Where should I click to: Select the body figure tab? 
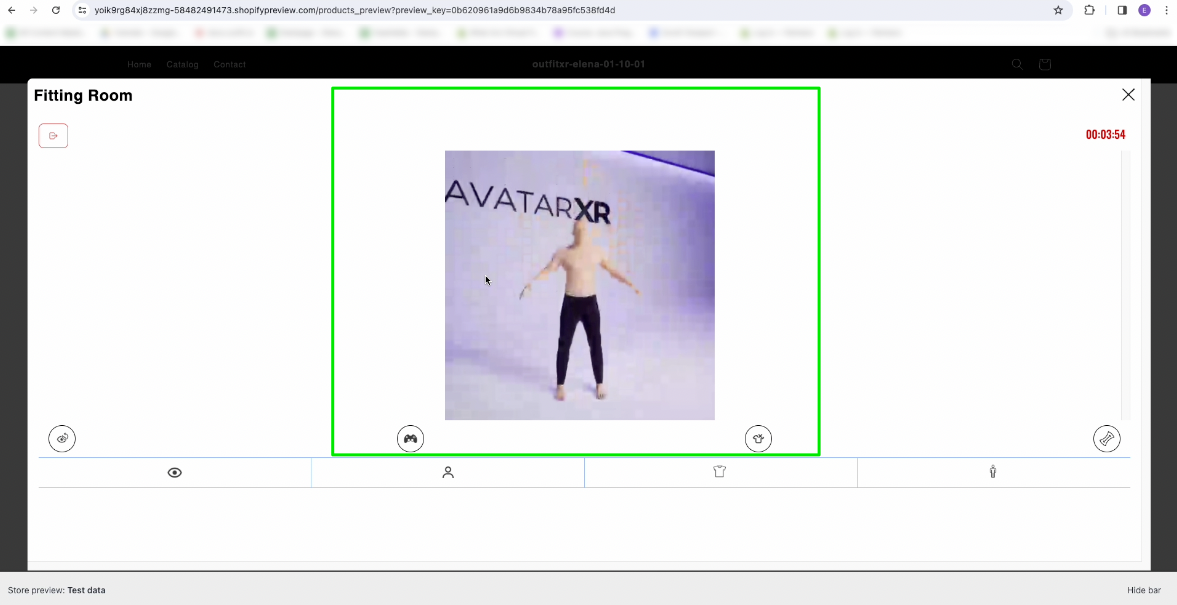point(993,472)
